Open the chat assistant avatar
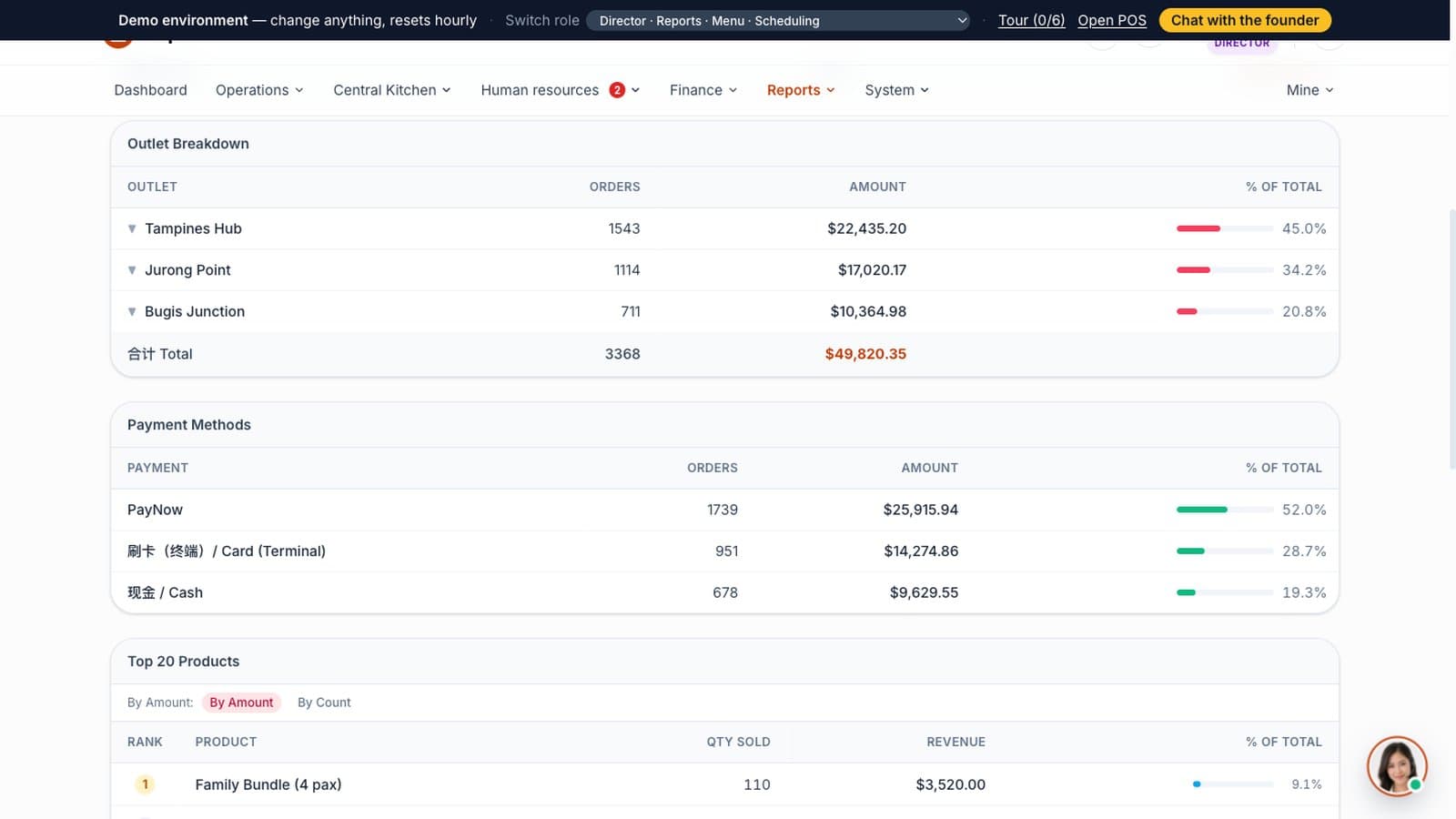The height and width of the screenshot is (819, 1456). tap(1397, 766)
